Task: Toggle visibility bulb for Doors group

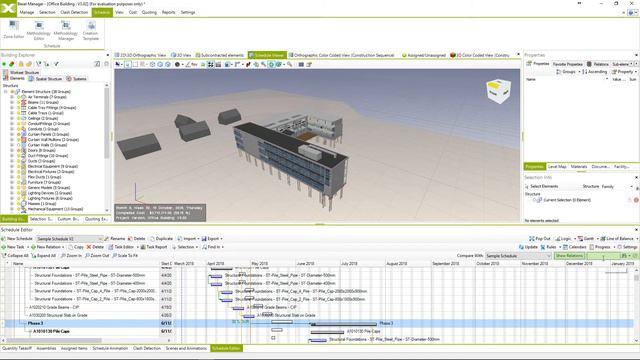Action: coord(18,150)
